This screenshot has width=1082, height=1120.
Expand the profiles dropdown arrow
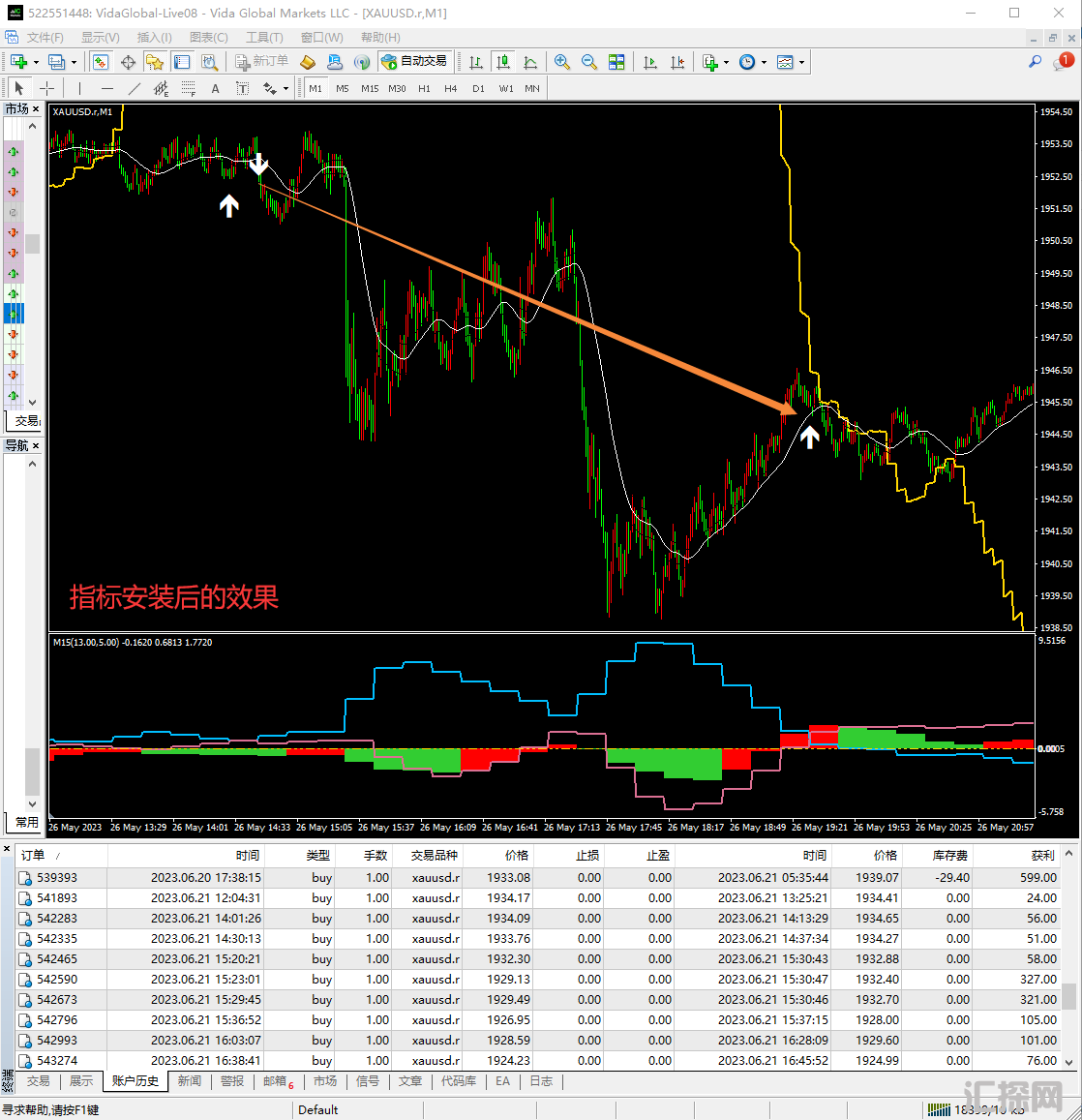tap(74, 63)
